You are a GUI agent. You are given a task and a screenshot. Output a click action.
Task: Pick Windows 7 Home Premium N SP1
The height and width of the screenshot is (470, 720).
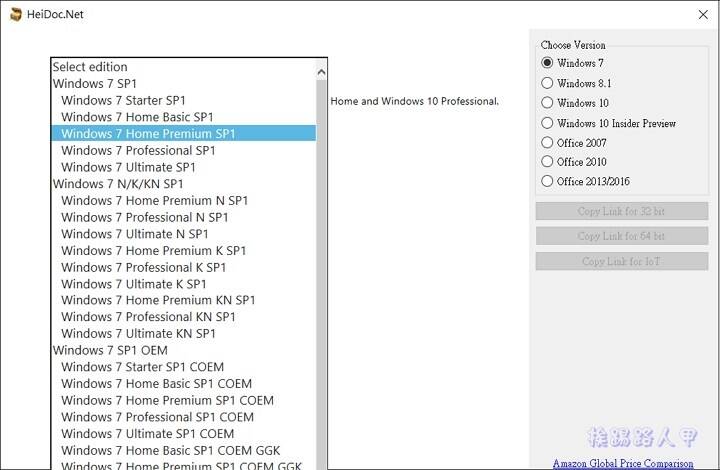point(184,201)
